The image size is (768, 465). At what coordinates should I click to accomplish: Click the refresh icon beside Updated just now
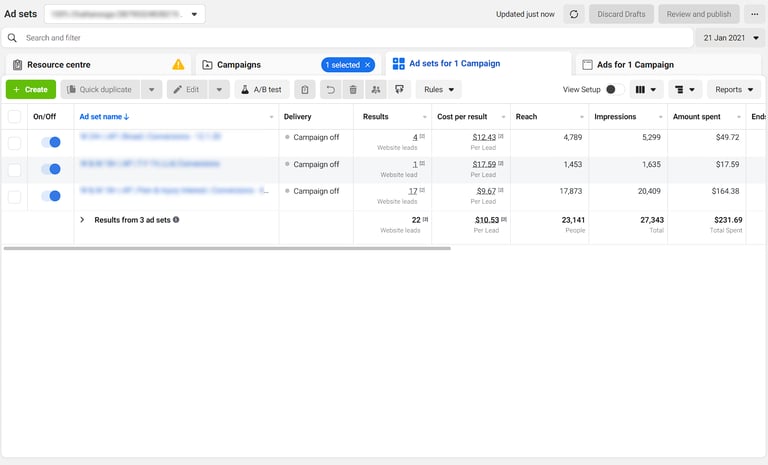(x=574, y=14)
